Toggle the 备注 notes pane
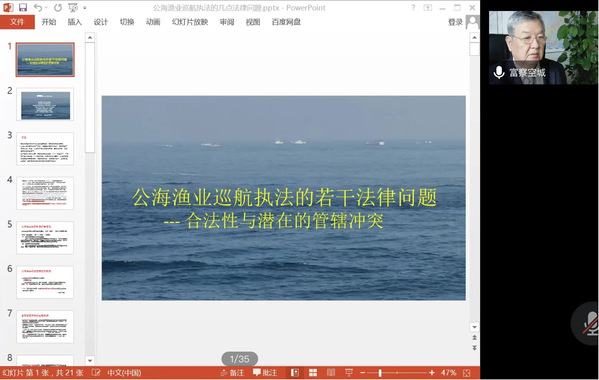Image resolution: width=599 pixels, height=380 pixels. pos(232,372)
